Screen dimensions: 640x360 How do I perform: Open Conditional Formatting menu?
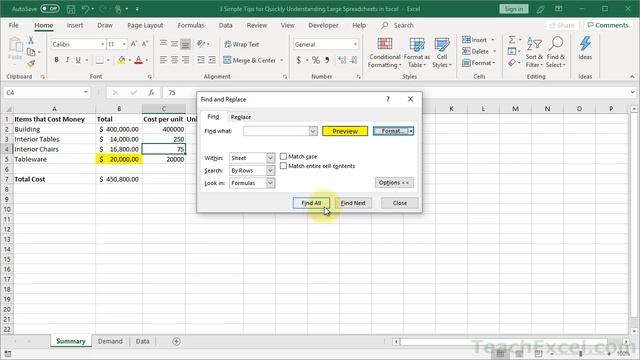click(384, 53)
